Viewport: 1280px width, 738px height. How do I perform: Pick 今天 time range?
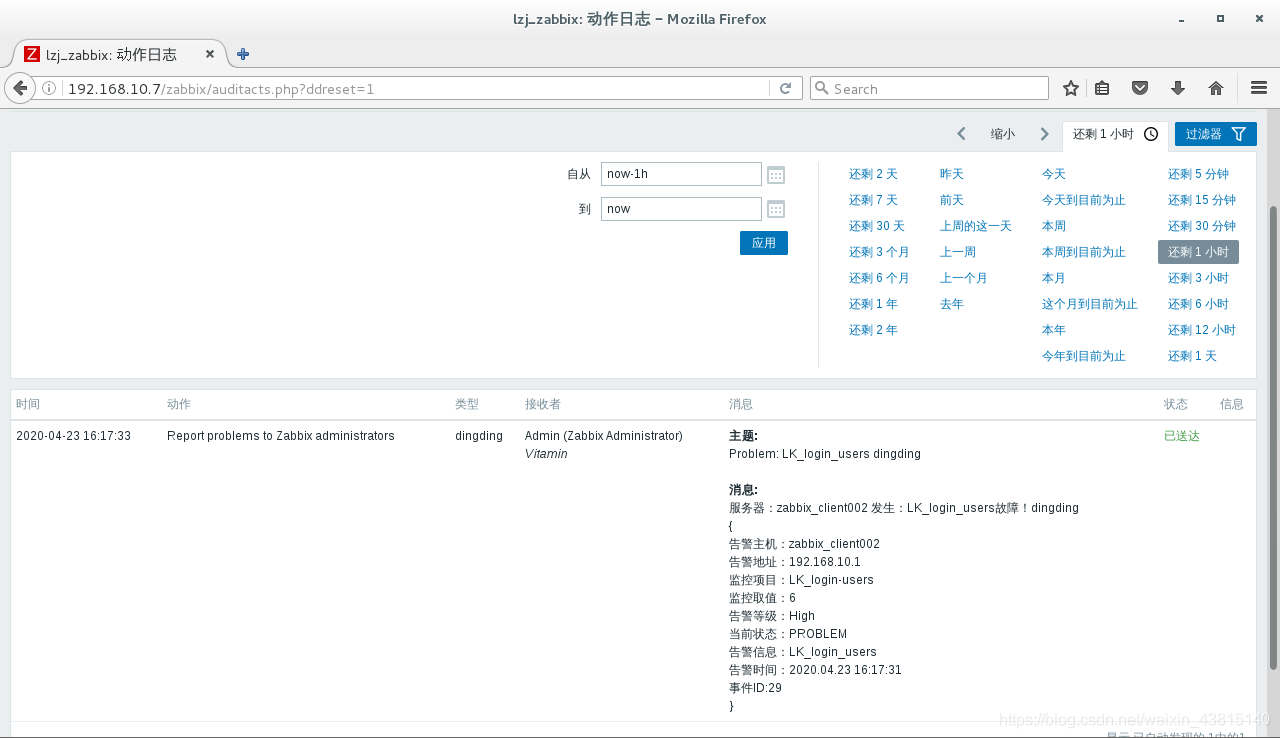pyautogui.click(x=1054, y=174)
